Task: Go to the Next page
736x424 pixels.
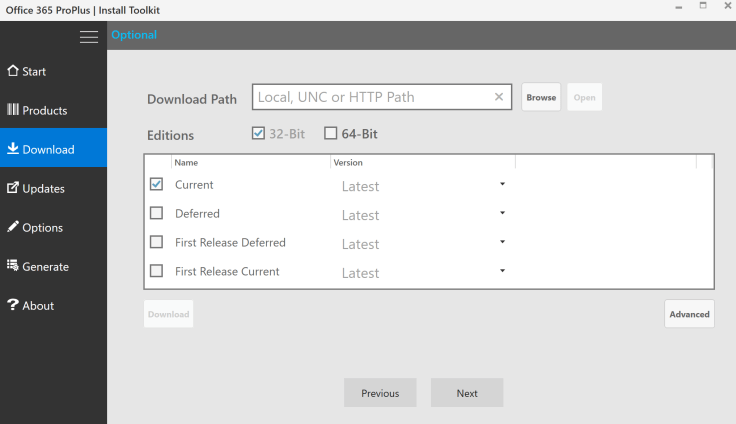Action: click(467, 393)
